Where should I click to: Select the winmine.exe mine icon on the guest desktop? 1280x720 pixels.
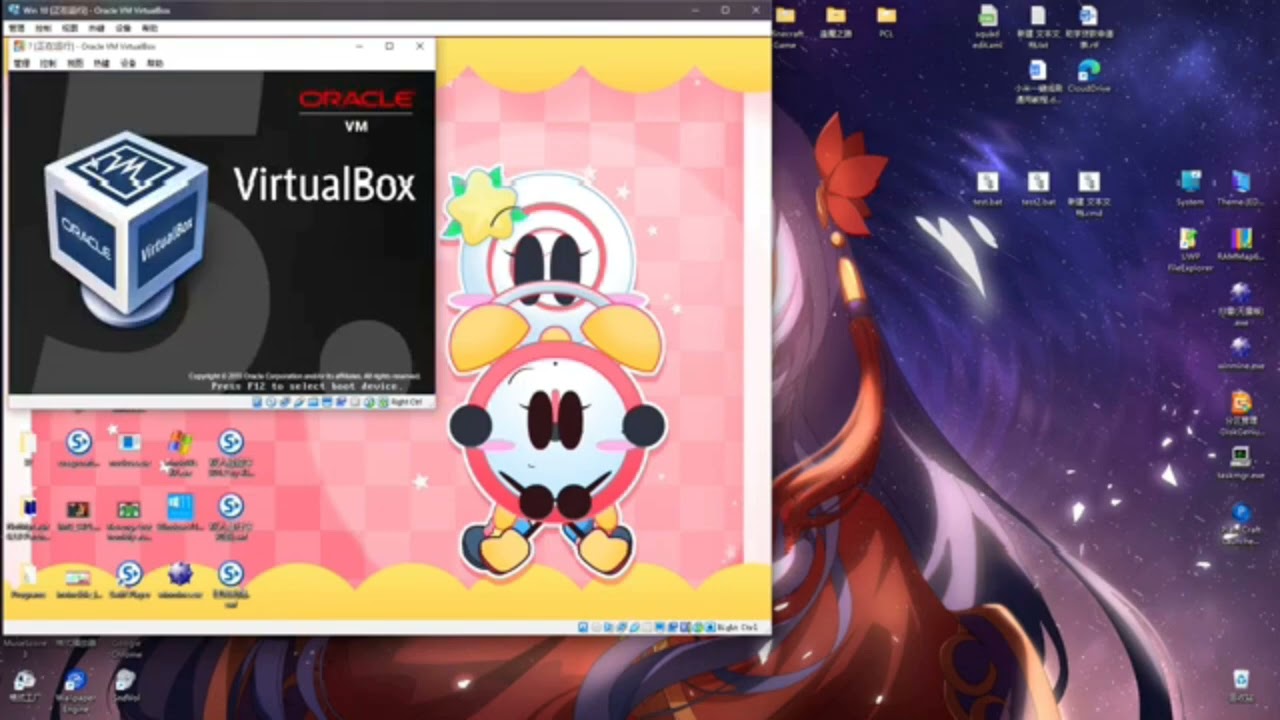pyautogui.click(x=180, y=580)
